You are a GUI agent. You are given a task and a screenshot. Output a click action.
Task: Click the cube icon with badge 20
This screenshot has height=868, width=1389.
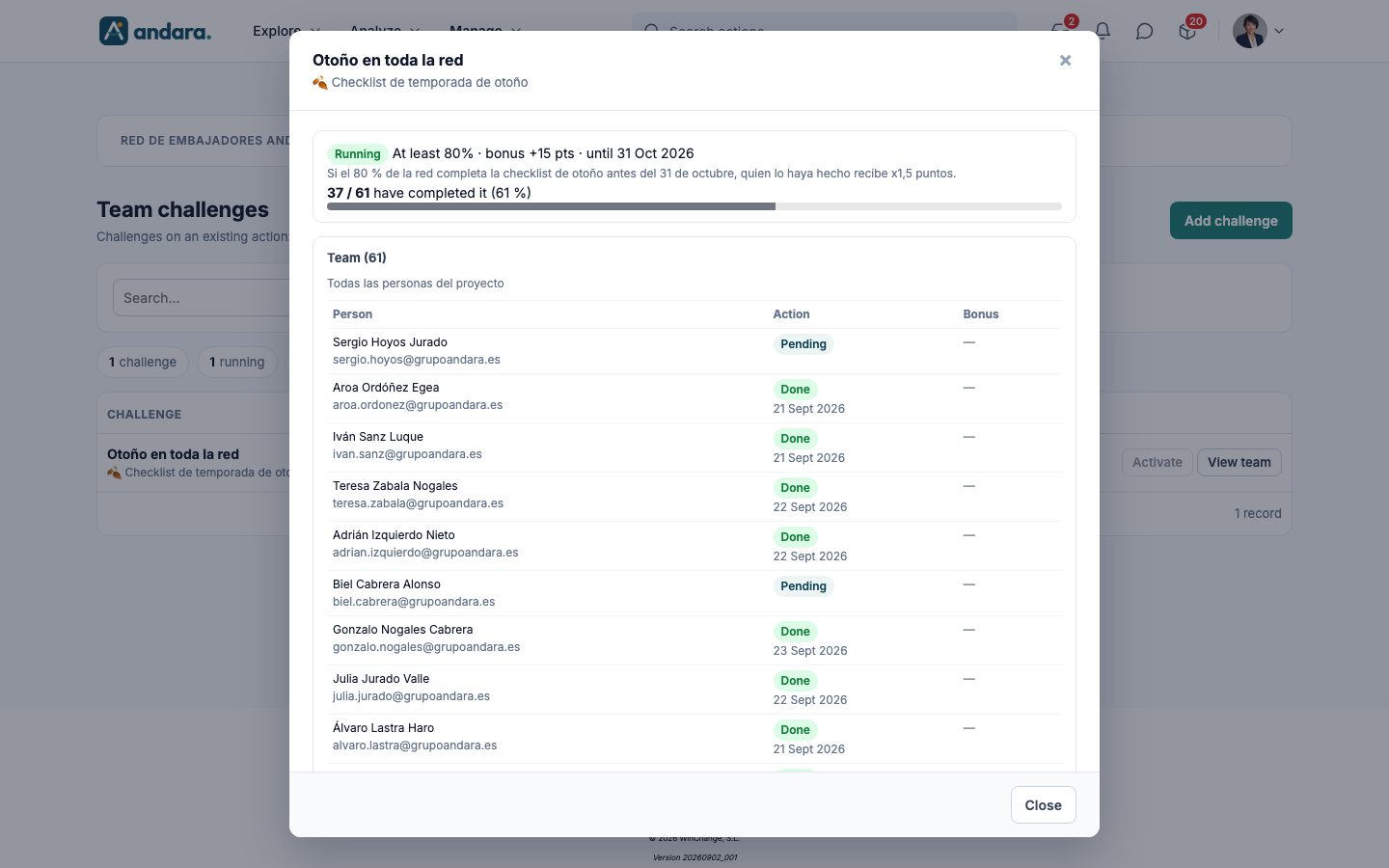[x=1187, y=31]
